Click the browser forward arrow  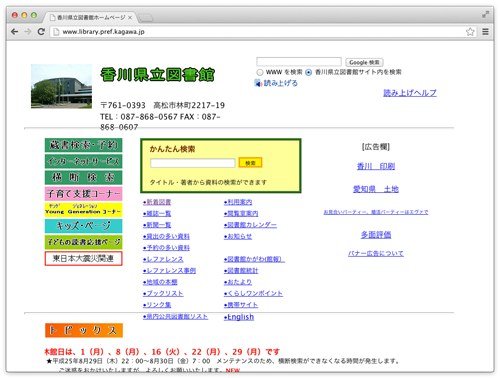pyautogui.click(x=28, y=32)
